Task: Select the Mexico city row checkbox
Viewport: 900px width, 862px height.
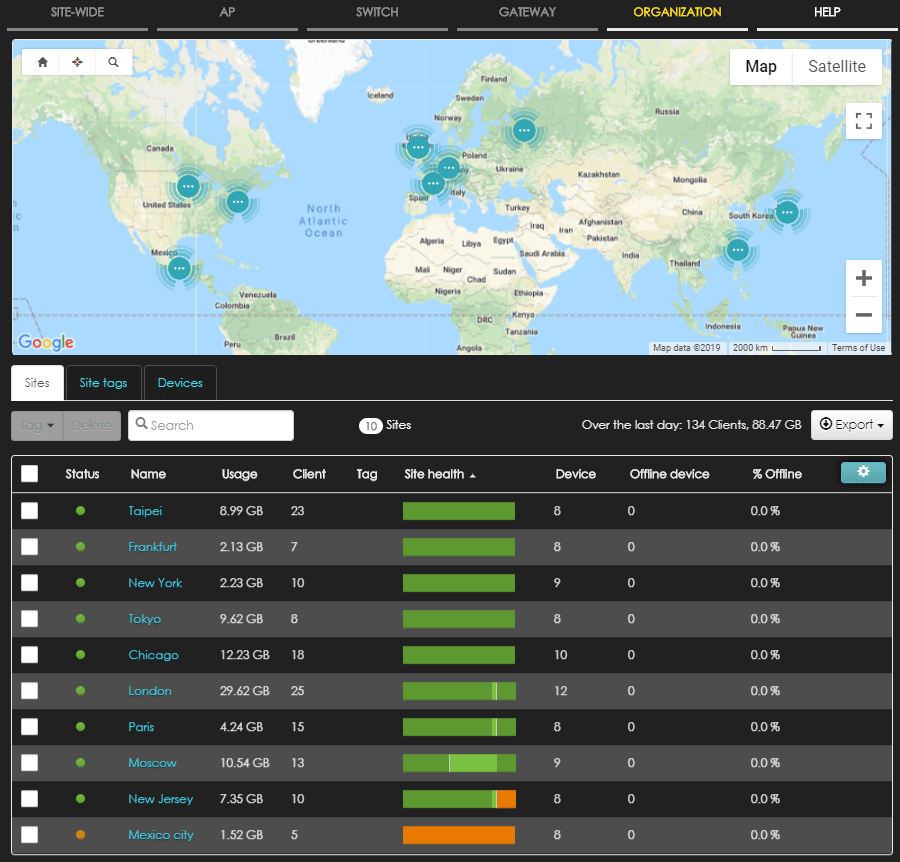Action: point(29,834)
